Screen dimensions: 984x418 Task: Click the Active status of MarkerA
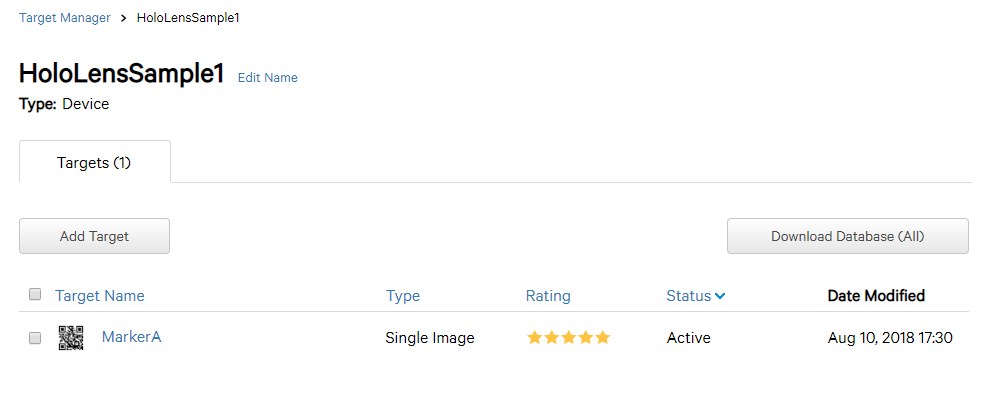click(x=688, y=338)
